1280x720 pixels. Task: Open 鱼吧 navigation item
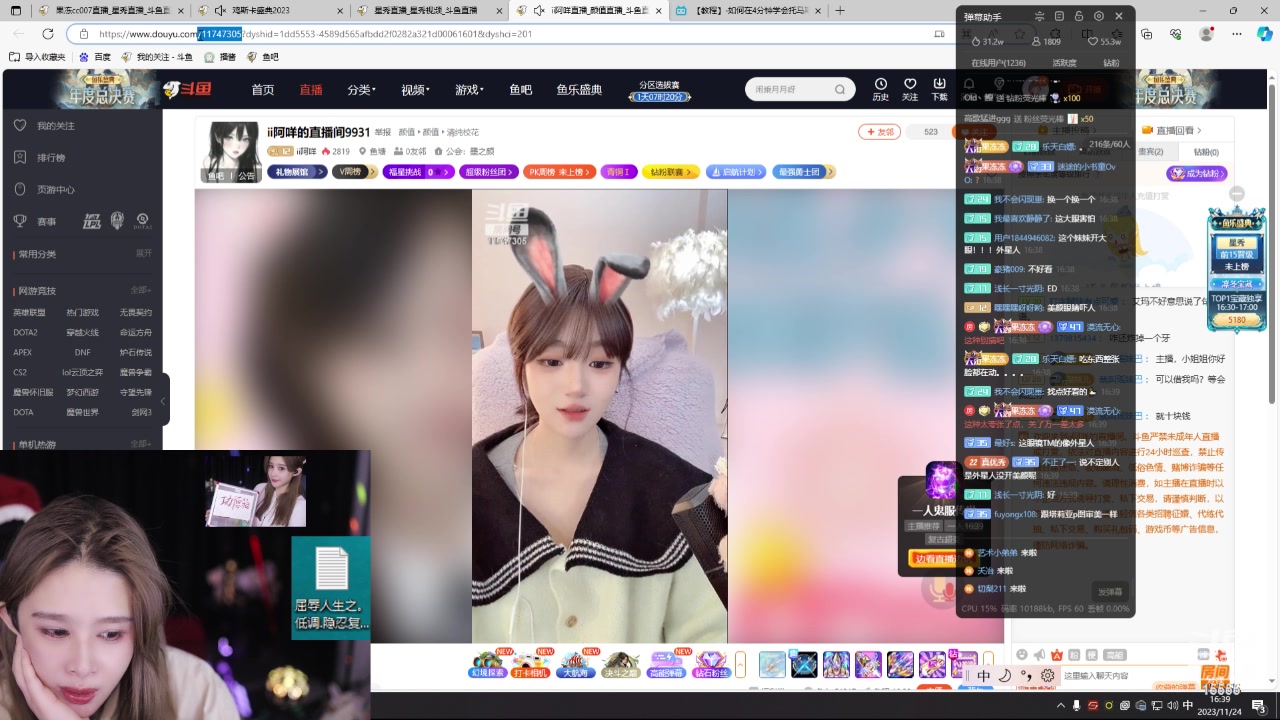(x=521, y=89)
